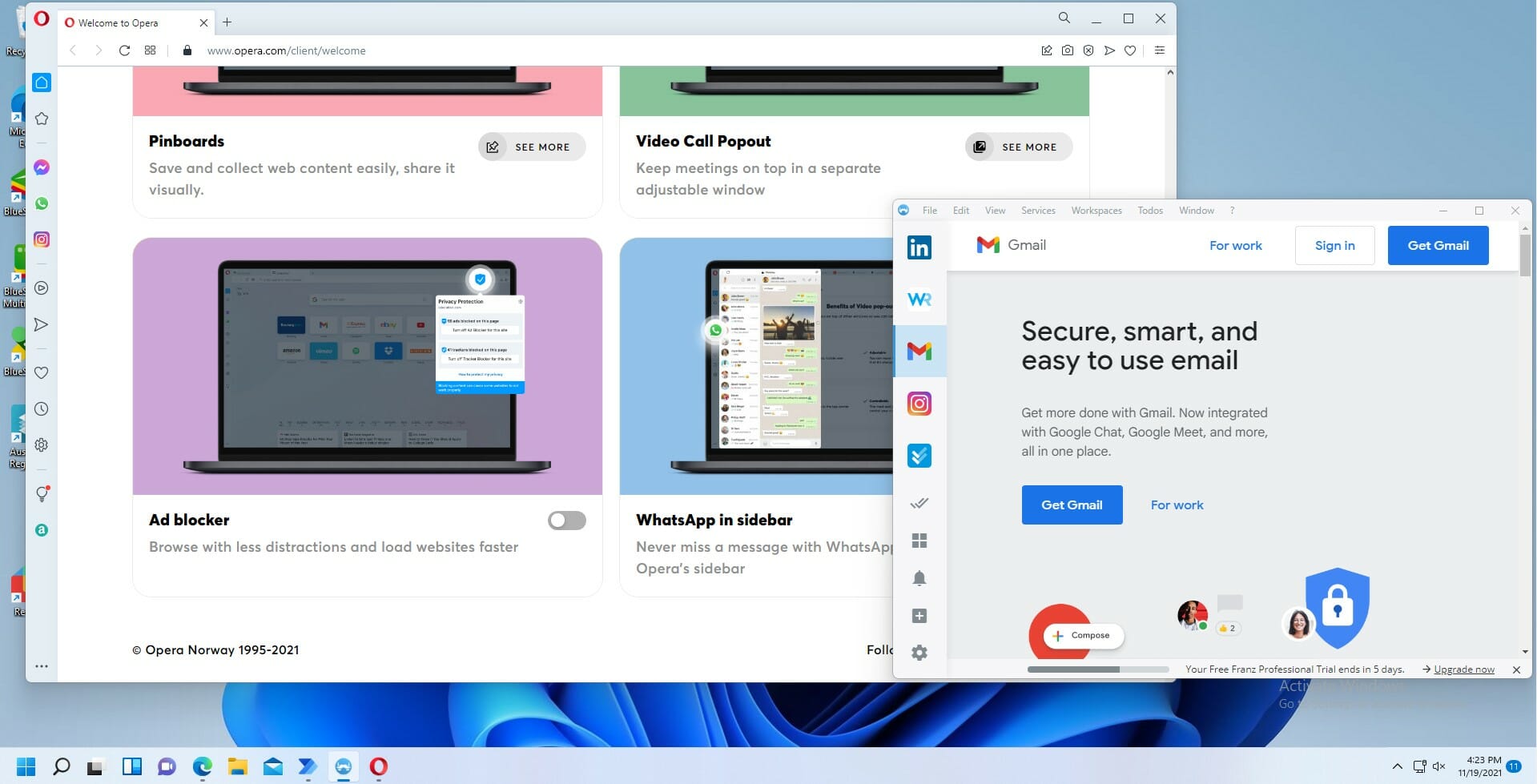Open the Services menu in Franz

click(1038, 211)
